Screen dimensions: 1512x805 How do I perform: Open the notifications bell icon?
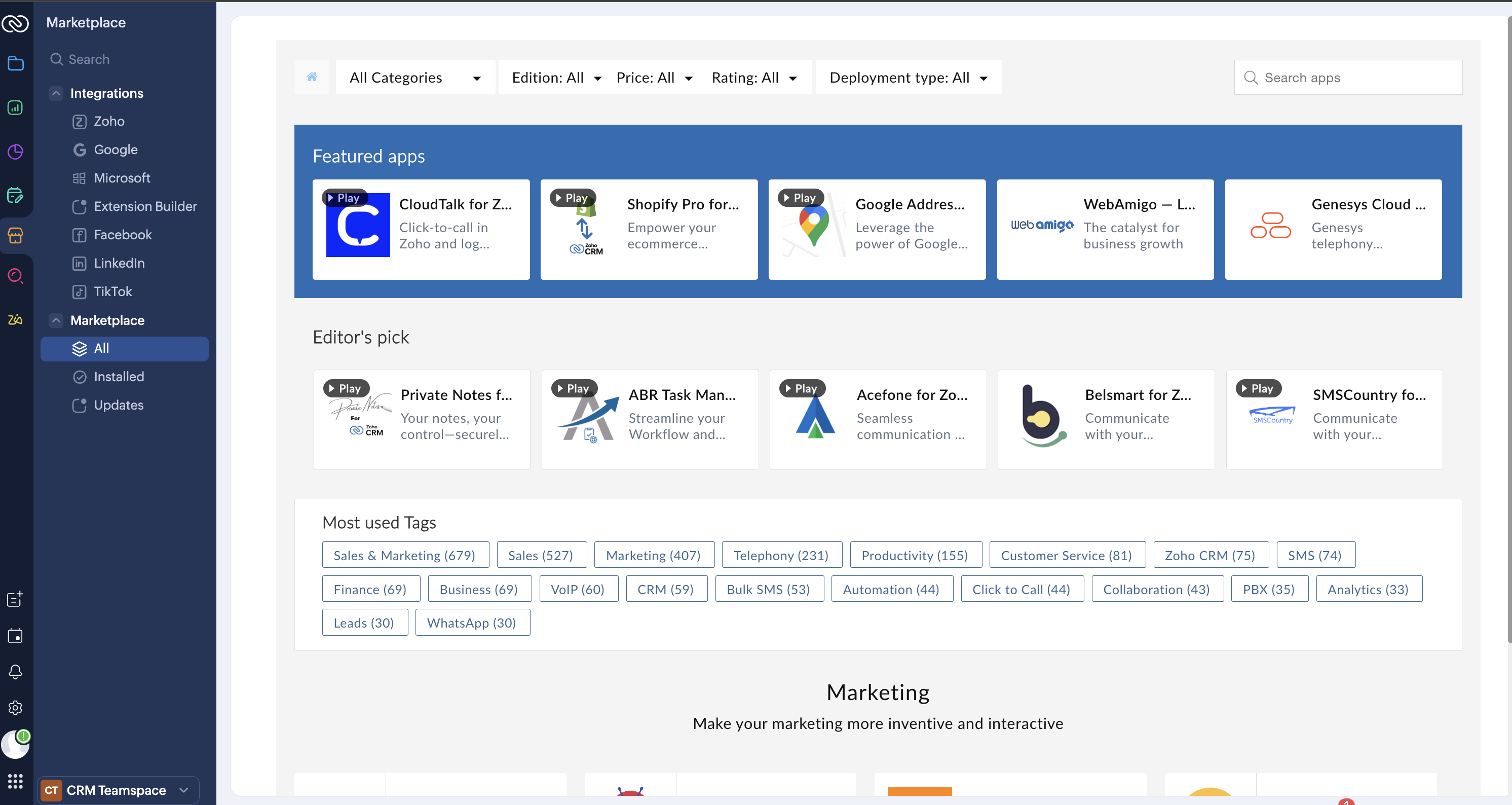(x=15, y=672)
